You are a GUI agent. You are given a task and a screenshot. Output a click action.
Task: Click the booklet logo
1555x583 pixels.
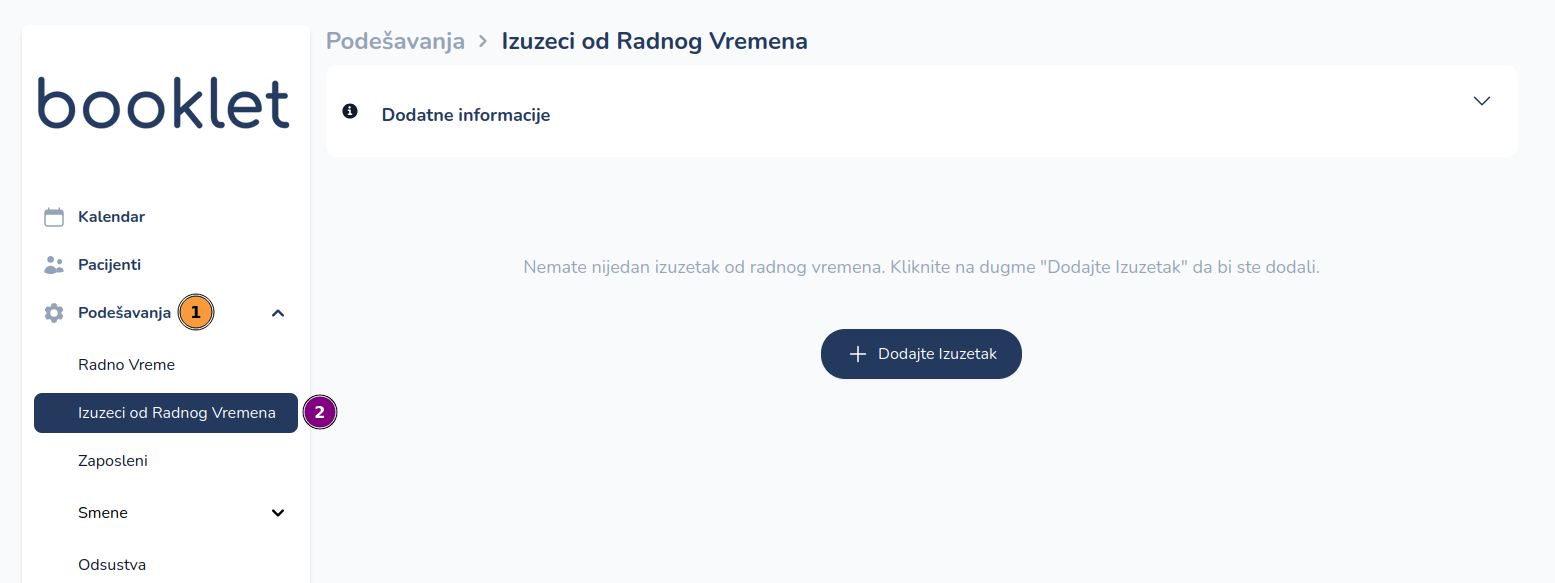164,102
